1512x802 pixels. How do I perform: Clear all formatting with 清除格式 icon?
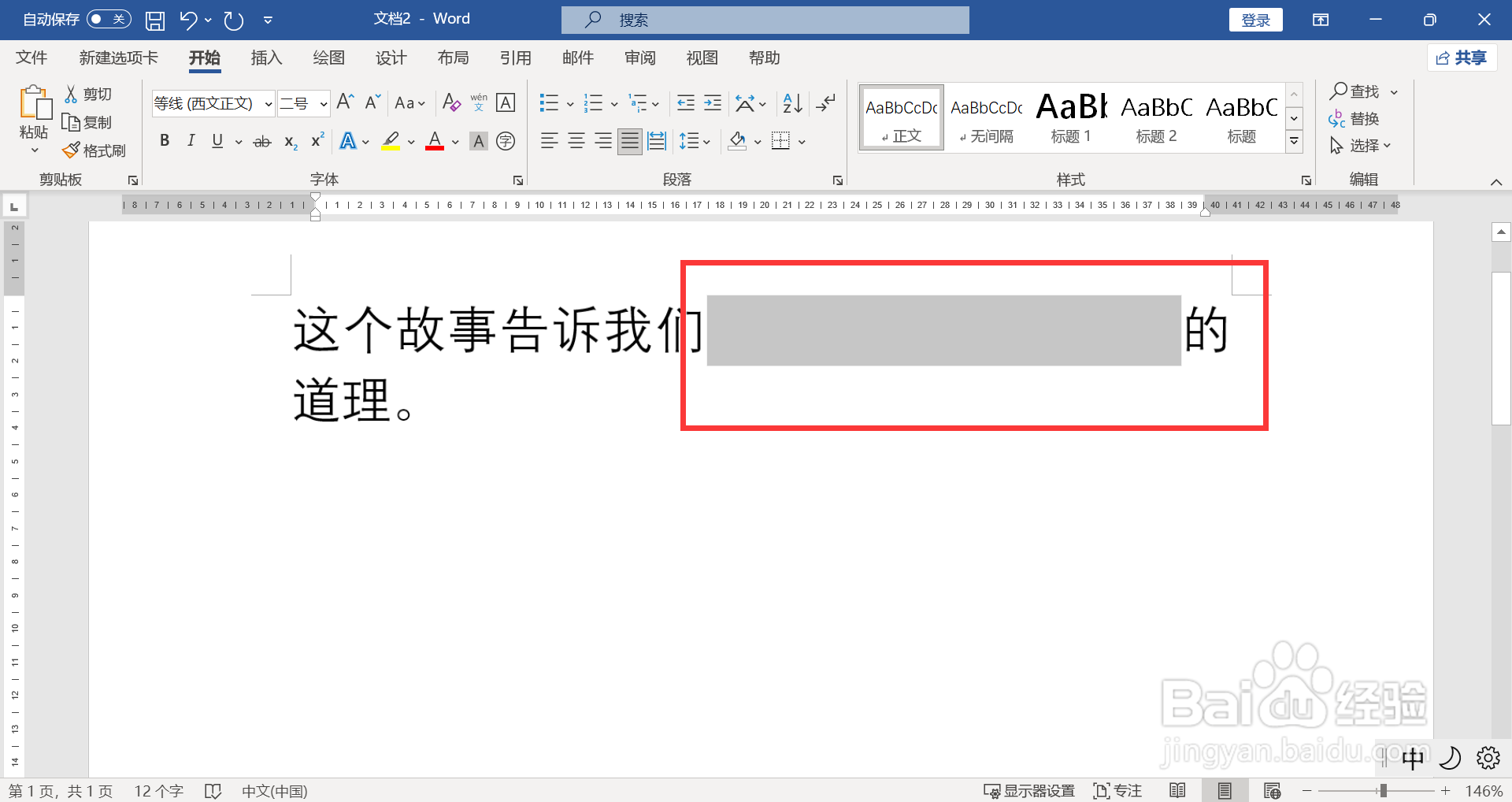click(450, 102)
